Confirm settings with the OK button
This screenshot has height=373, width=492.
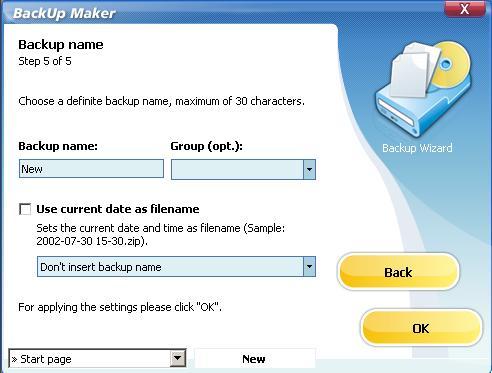coord(421,328)
